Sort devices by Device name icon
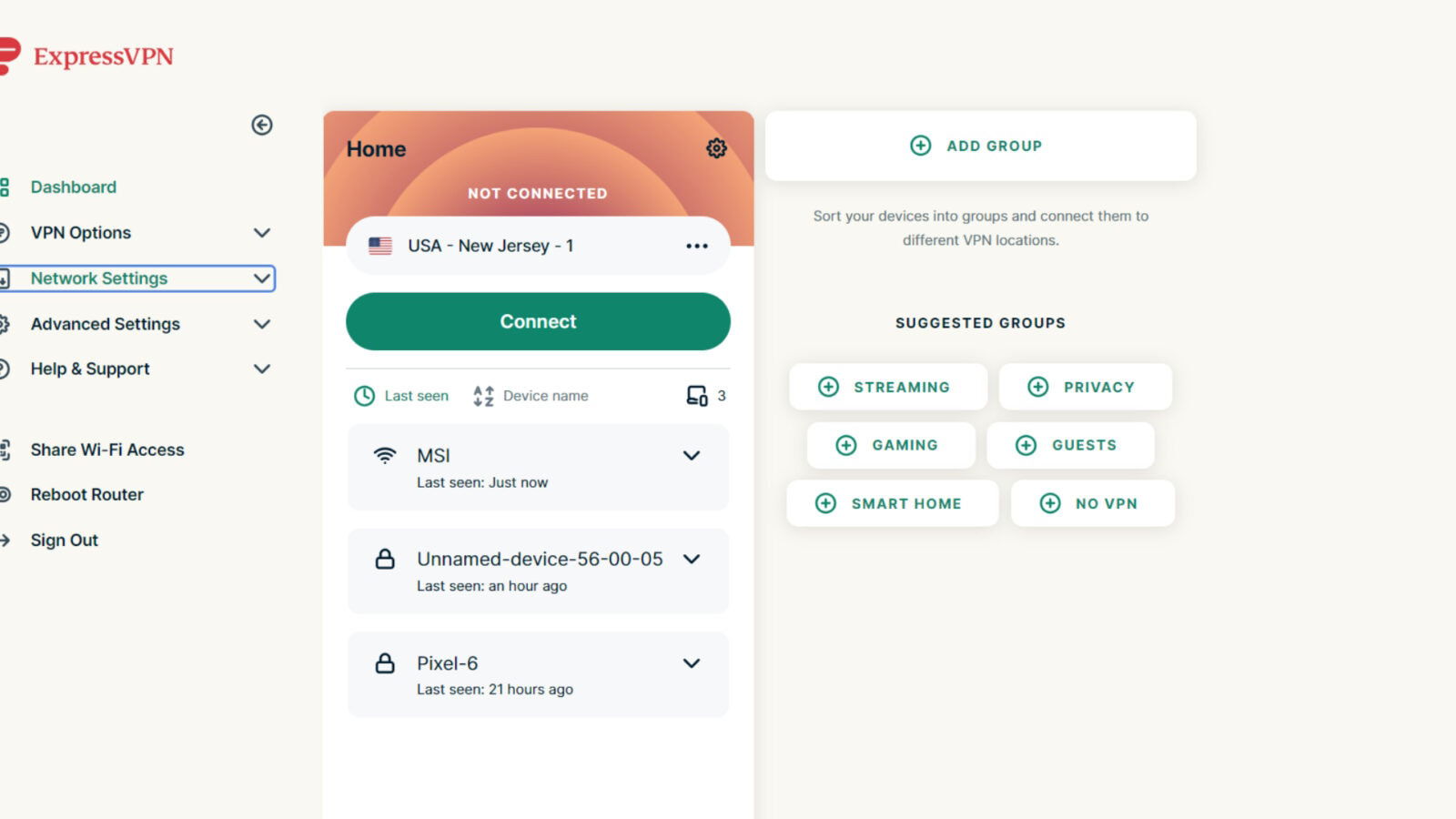Viewport: 1456px width, 819px height. pos(483,396)
